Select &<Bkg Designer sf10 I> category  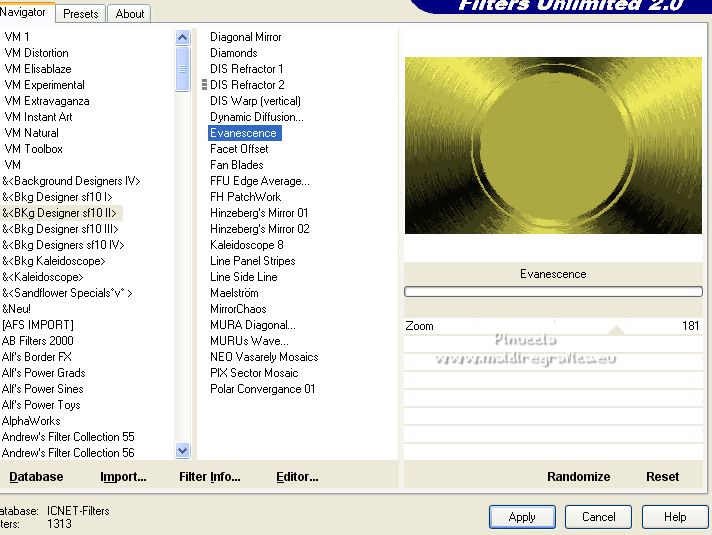[x=57, y=197]
